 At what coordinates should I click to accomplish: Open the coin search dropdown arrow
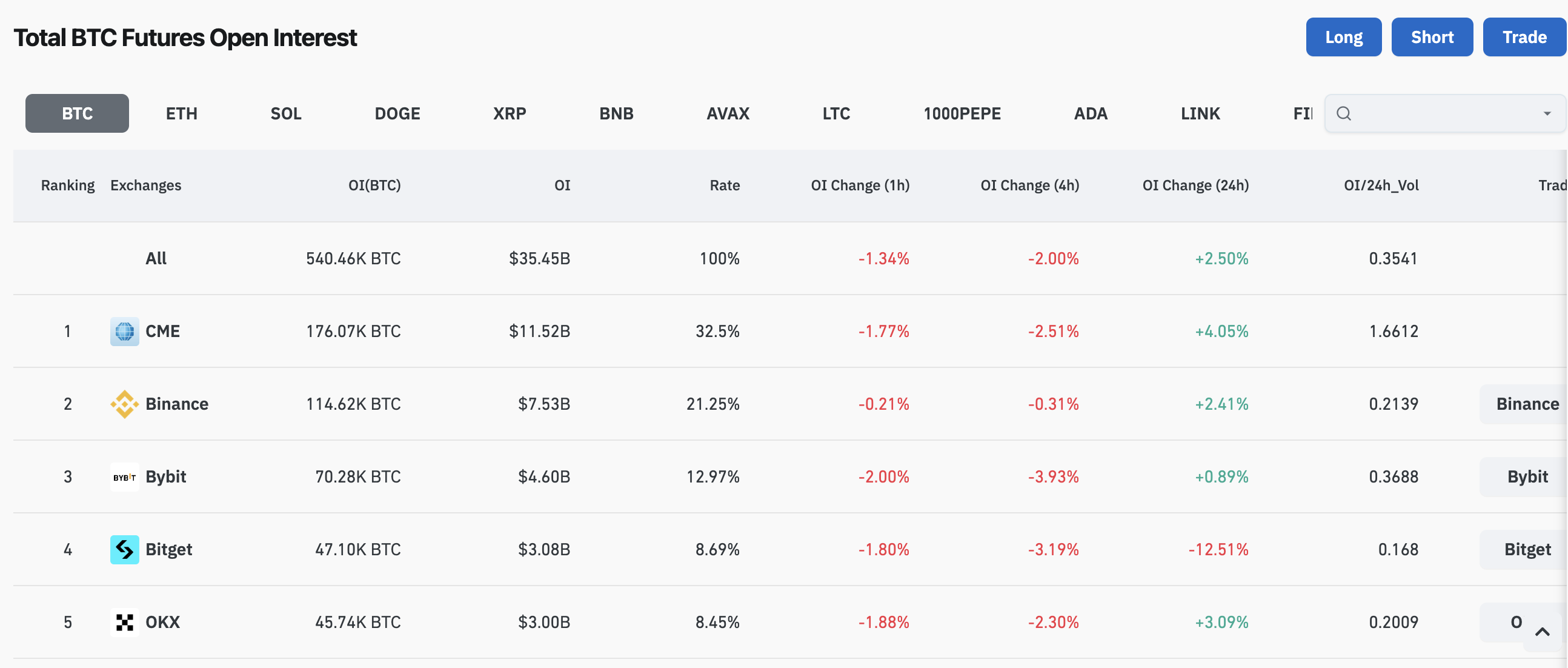pyautogui.click(x=1547, y=113)
